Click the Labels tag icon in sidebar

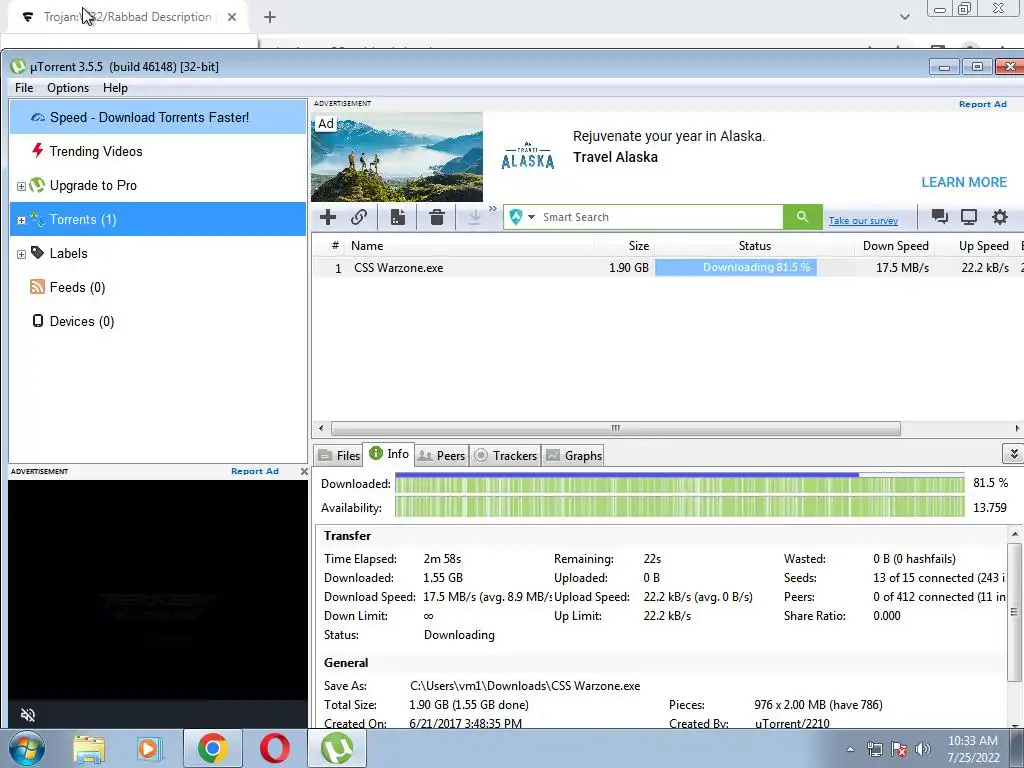coord(38,253)
